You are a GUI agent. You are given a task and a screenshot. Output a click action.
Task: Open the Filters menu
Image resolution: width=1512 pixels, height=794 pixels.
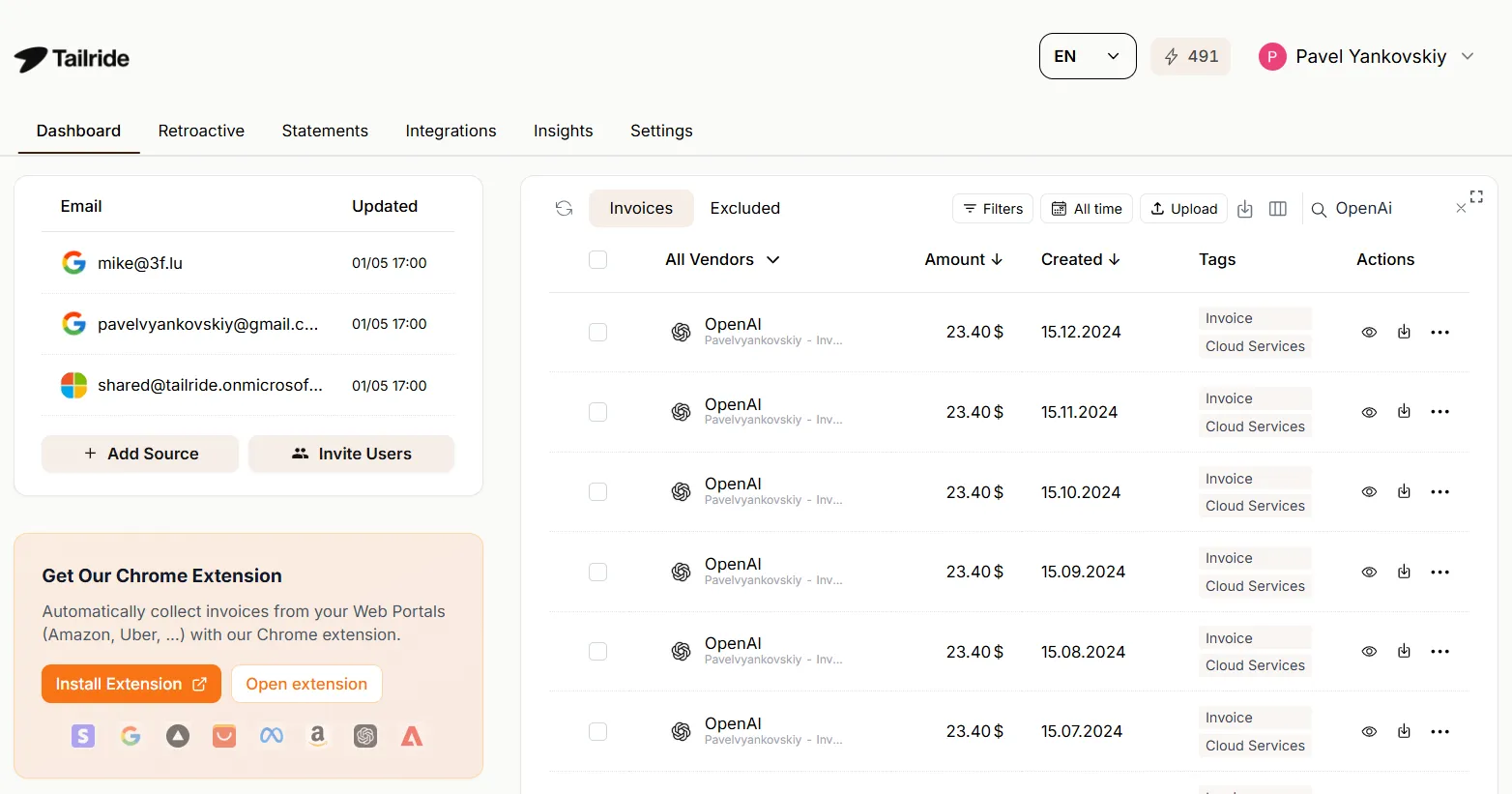(993, 209)
